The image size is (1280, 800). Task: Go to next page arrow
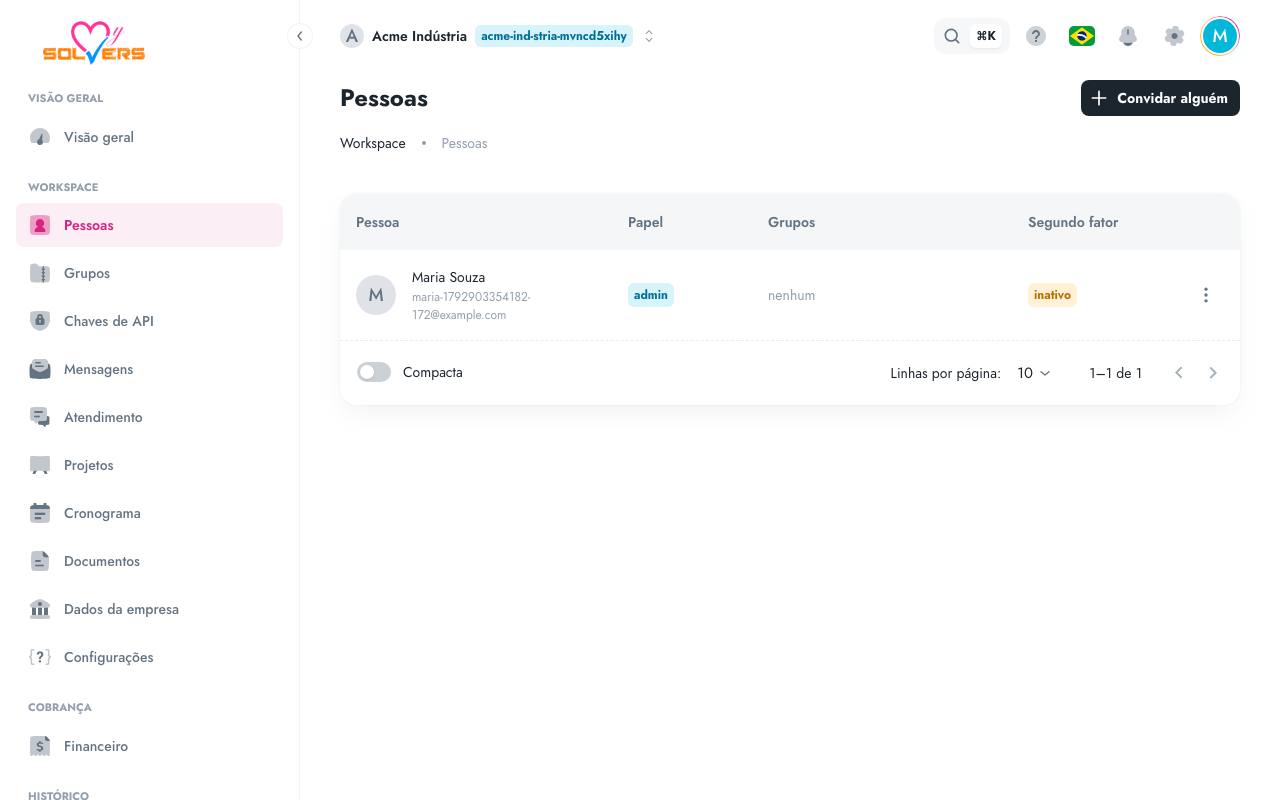(1213, 373)
